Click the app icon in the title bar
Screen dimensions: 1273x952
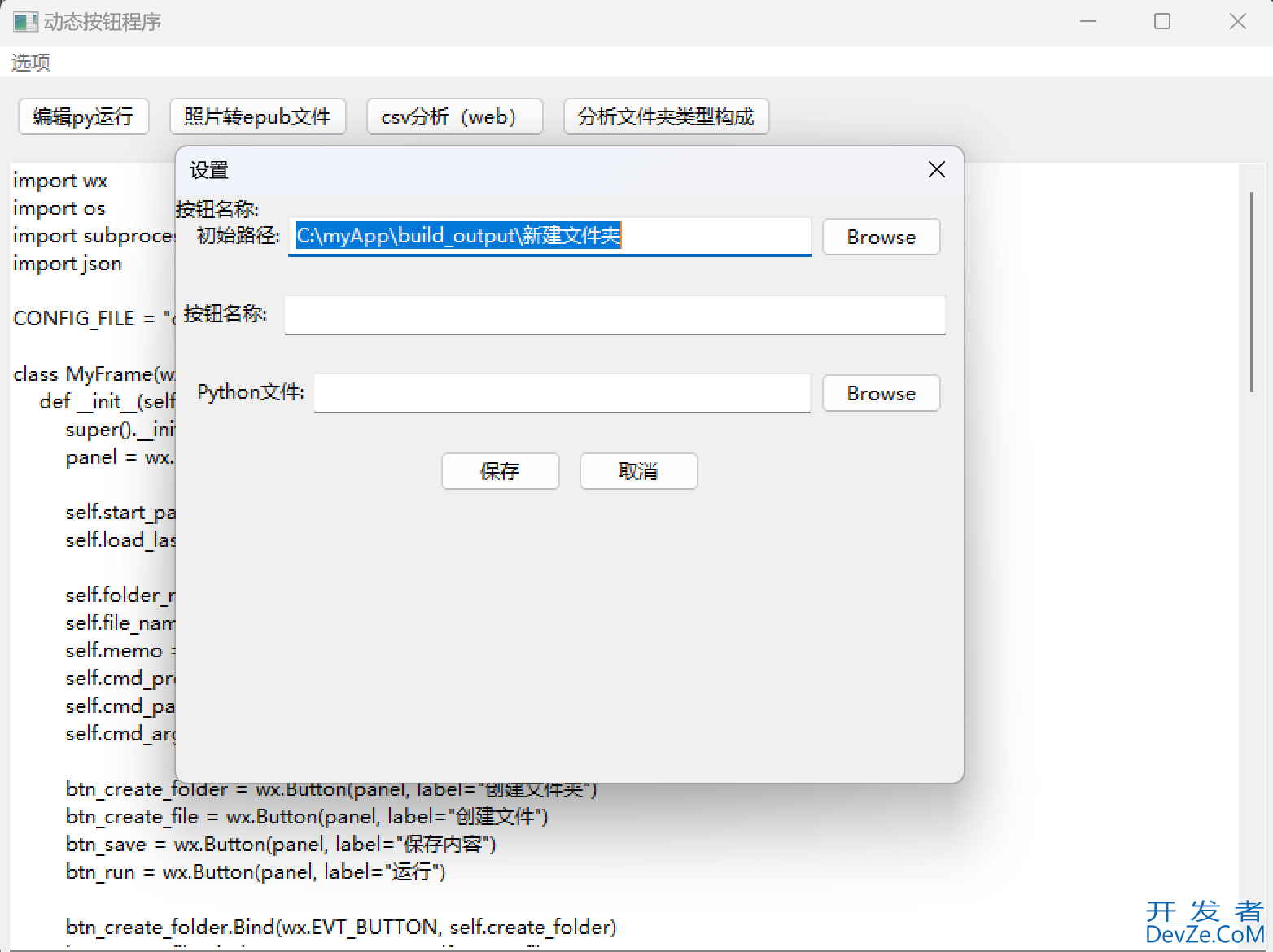point(25,22)
